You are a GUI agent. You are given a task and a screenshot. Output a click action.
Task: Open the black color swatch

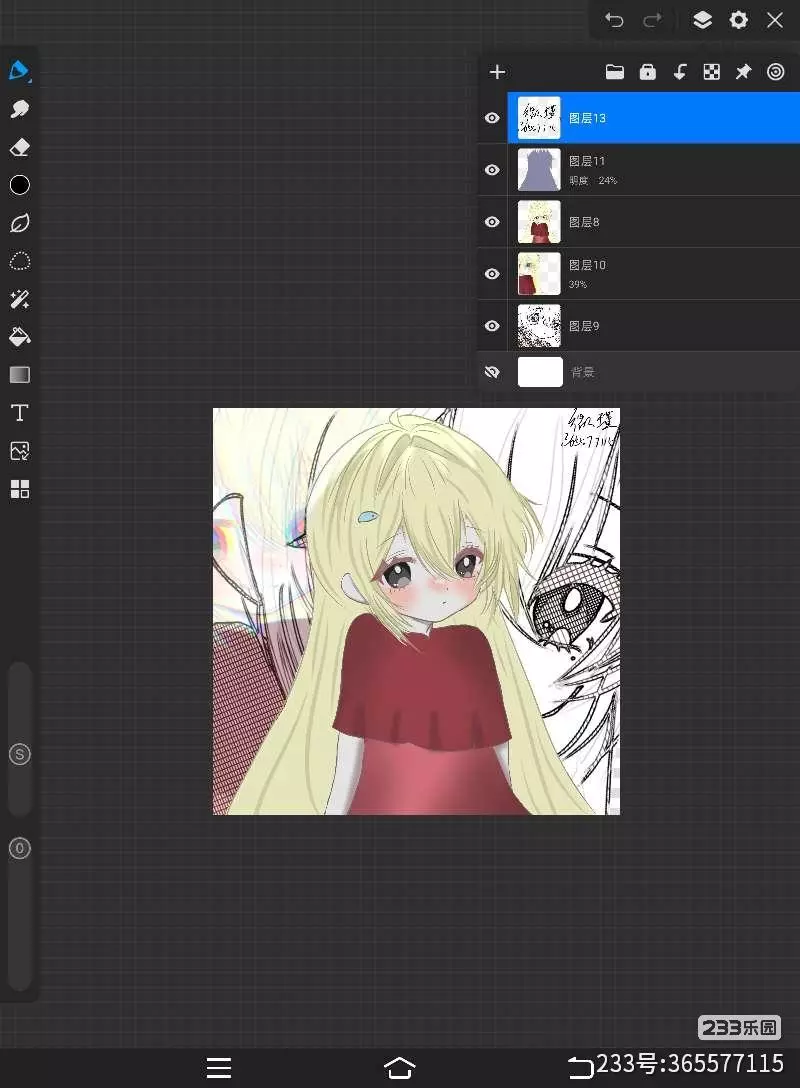(19, 185)
